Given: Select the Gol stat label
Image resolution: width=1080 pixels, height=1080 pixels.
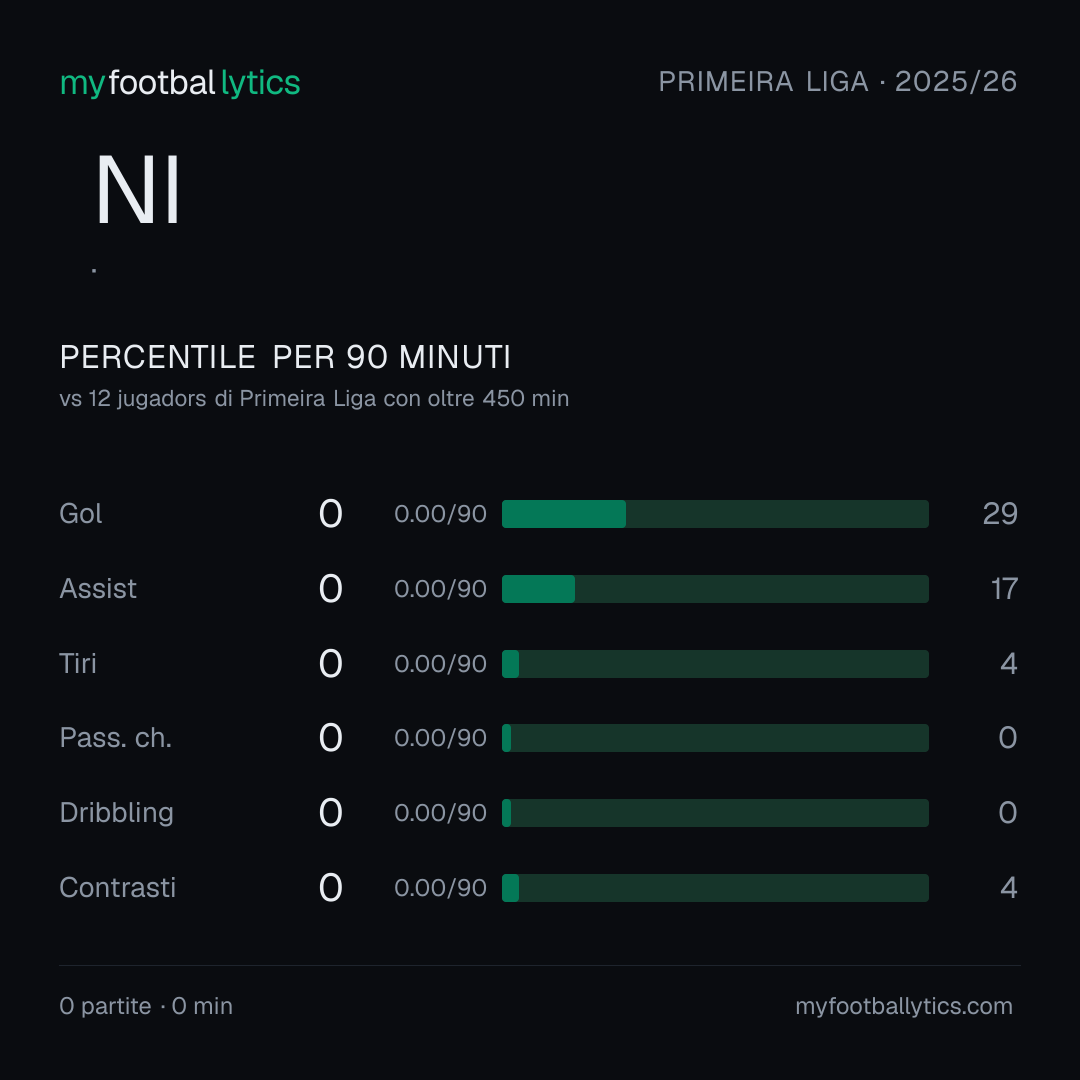Looking at the screenshot, I should (81, 514).
